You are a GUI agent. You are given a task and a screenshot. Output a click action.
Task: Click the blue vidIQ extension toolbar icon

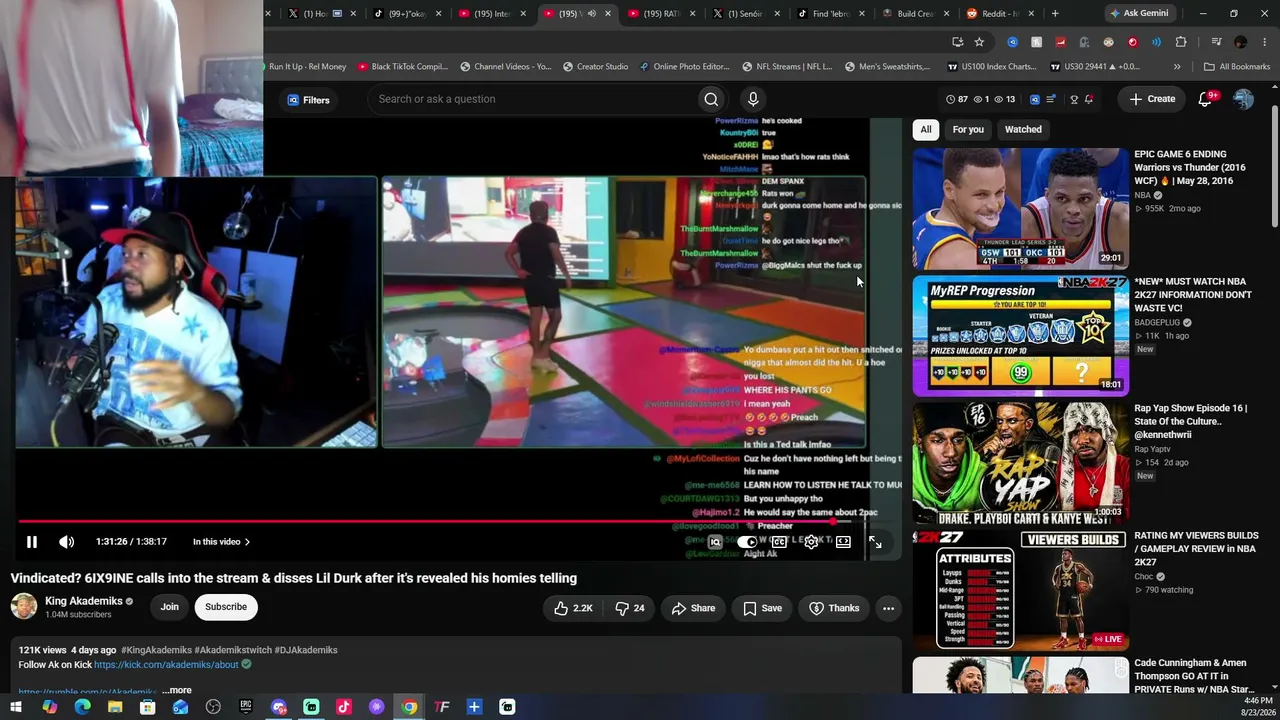tap(1012, 42)
